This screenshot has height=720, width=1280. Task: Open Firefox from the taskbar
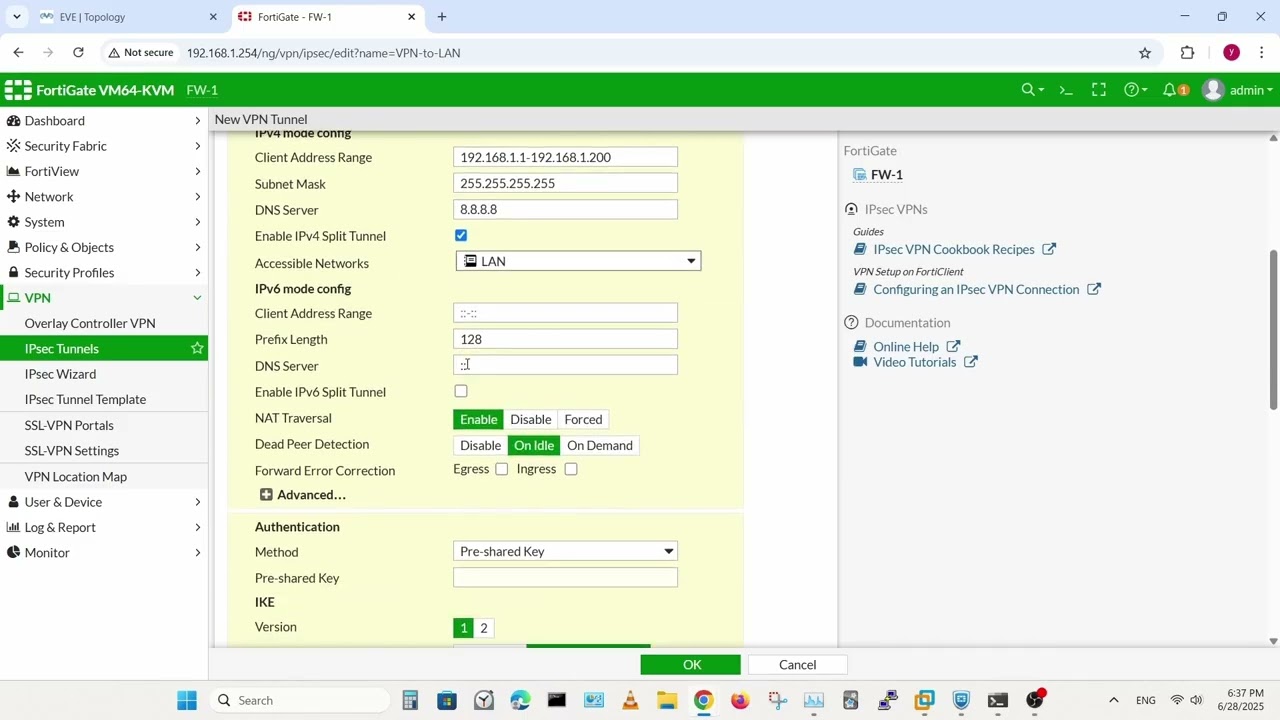coord(740,700)
